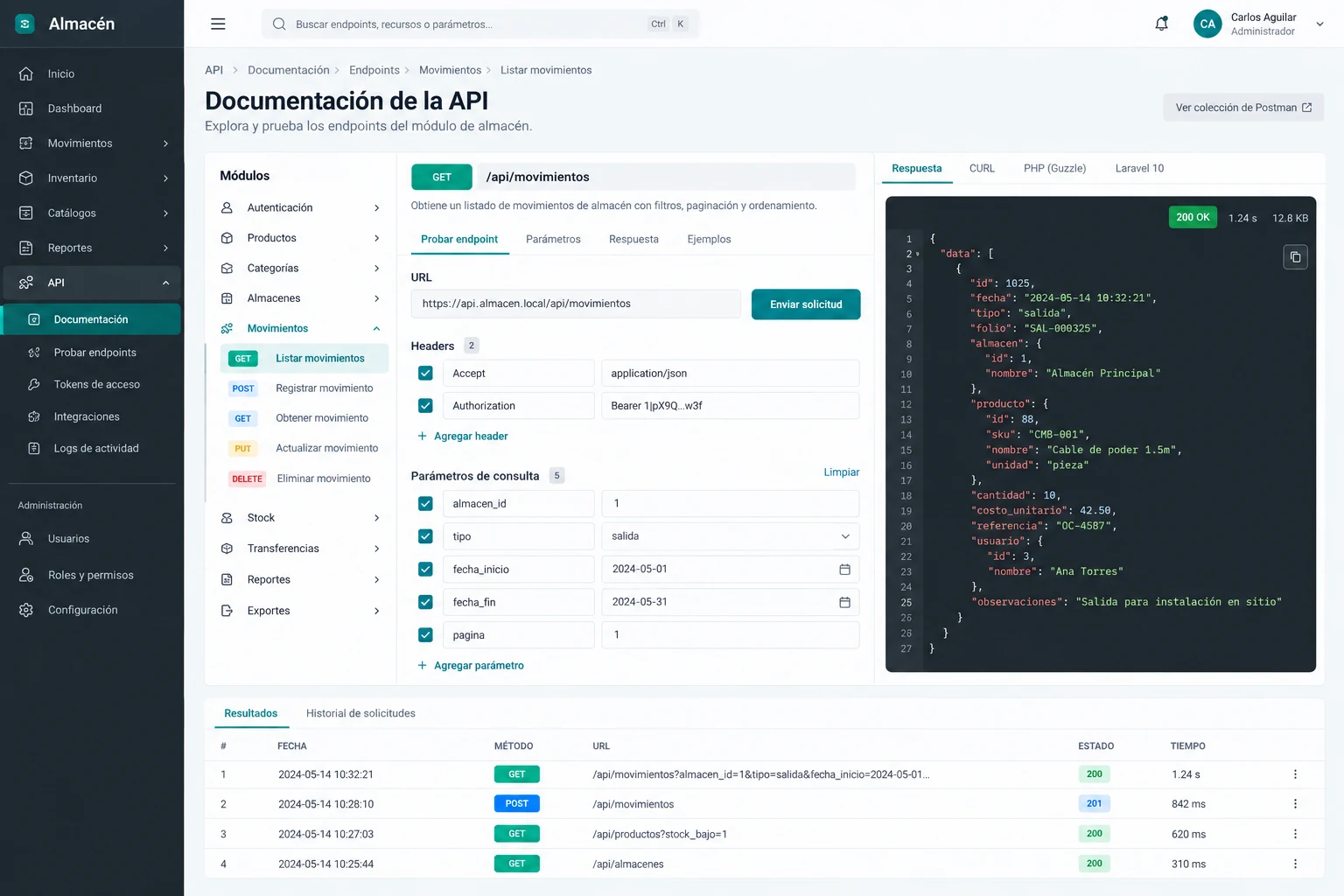Image resolution: width=1344 pixels, height=896 pixels.
Task: Open the Carlos Aguilar user menu
Action: pyautogui.click(x=1259, y=24)
